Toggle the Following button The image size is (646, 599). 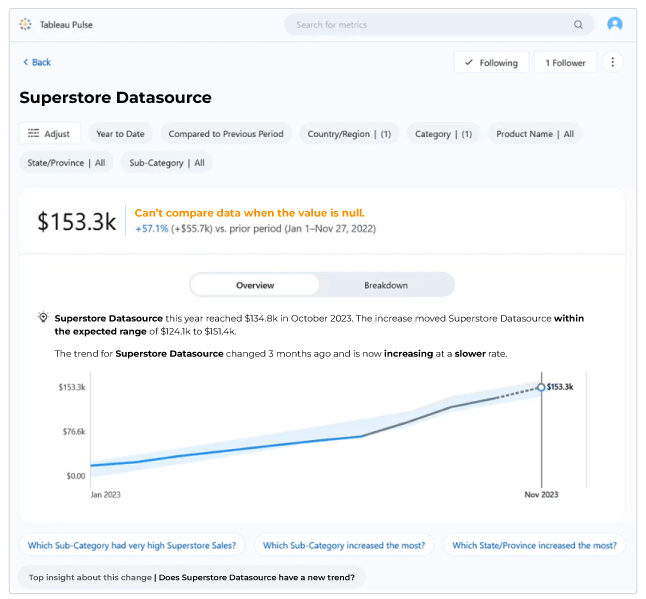point(491,63)
